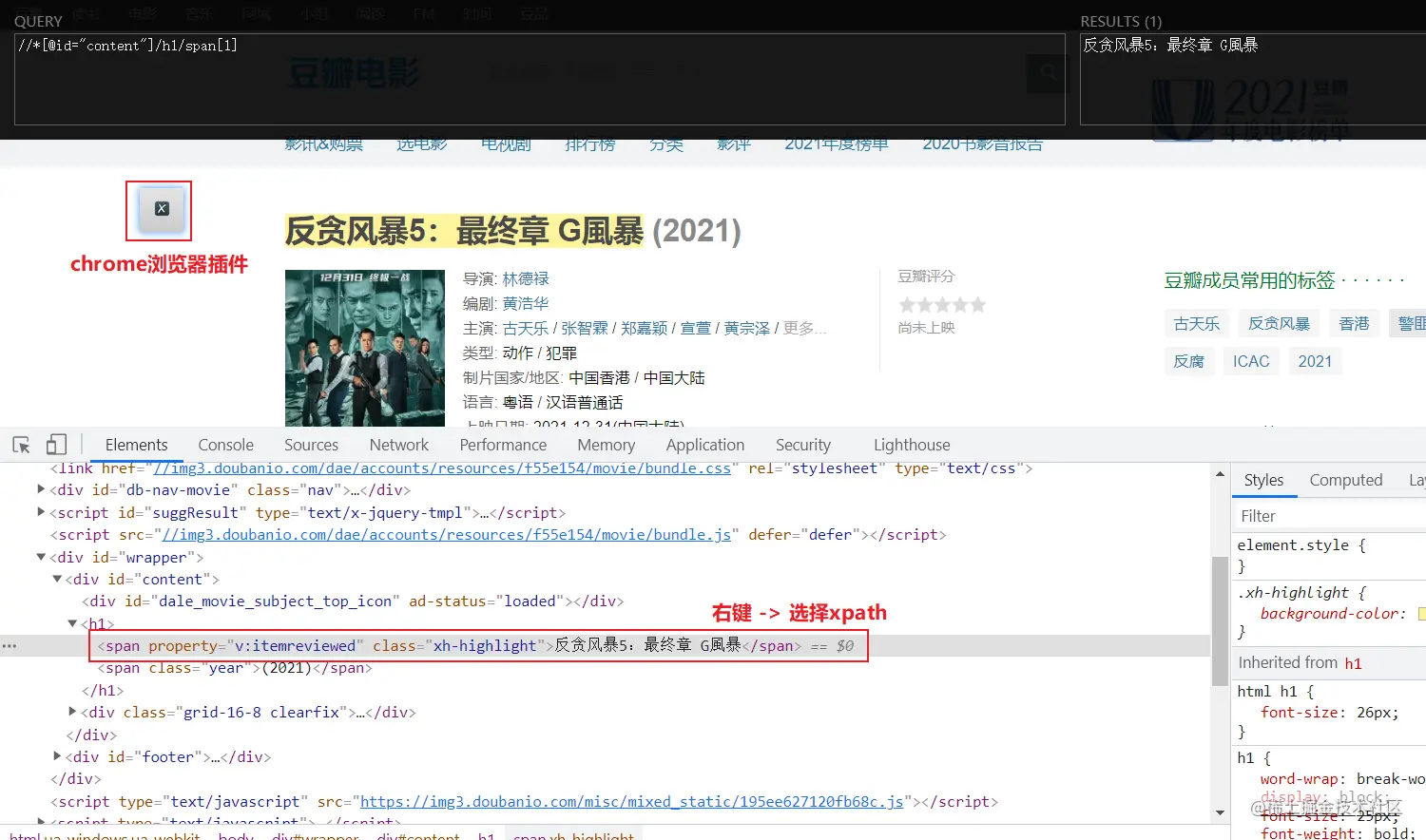
Task: Click div#wrapper in the breadcrumb bar
Action: 315,836
